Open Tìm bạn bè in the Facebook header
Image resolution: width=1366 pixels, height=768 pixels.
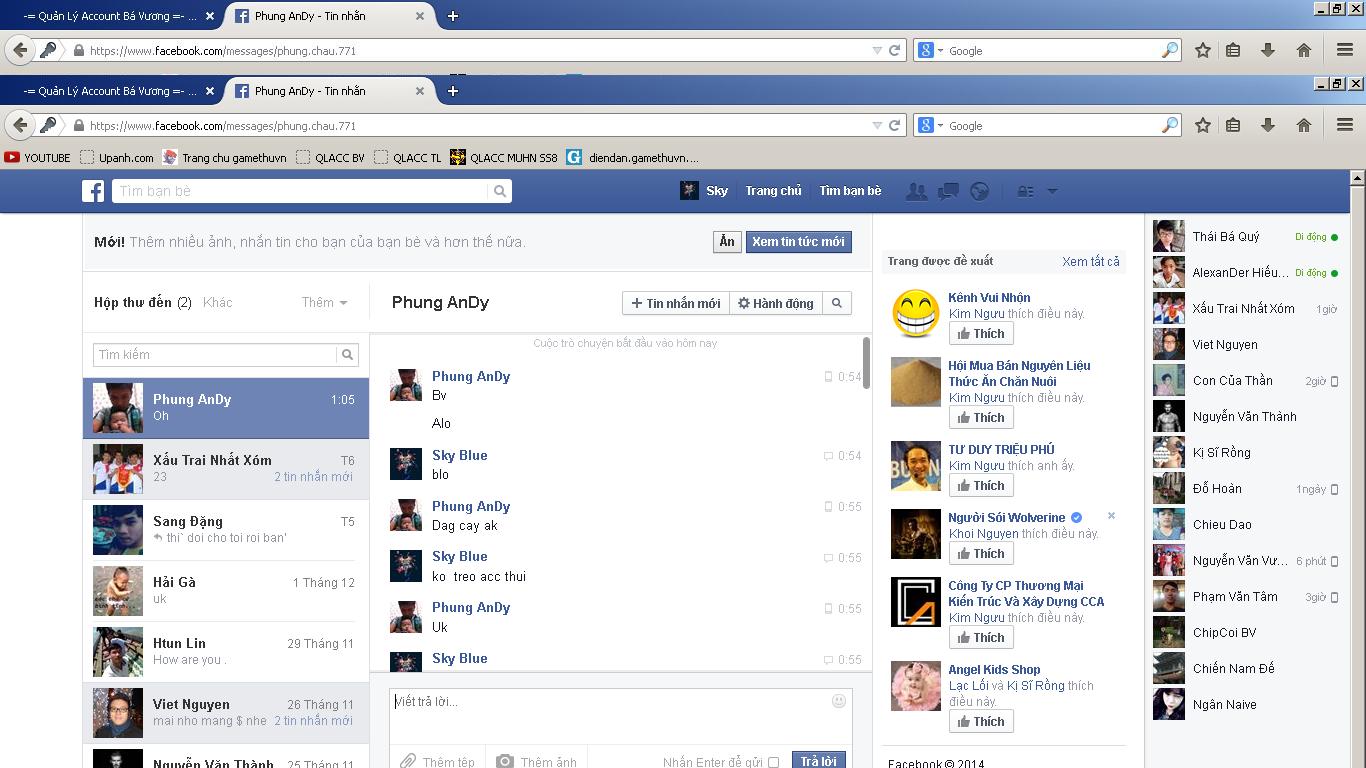click(x=850, y=191)
